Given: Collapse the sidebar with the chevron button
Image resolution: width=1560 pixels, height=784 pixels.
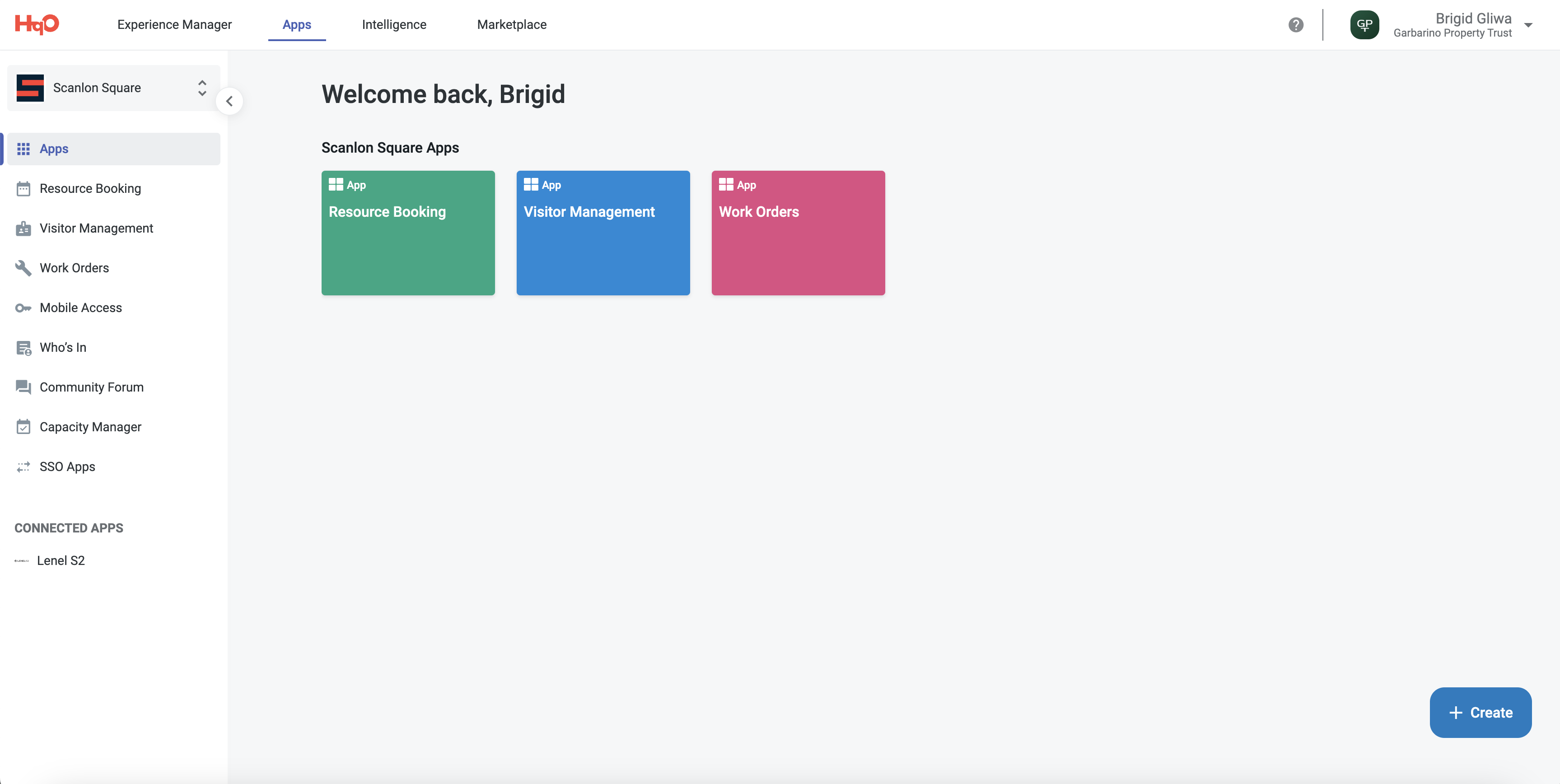Looking at the screenshot, I should (x=229, y=101).
